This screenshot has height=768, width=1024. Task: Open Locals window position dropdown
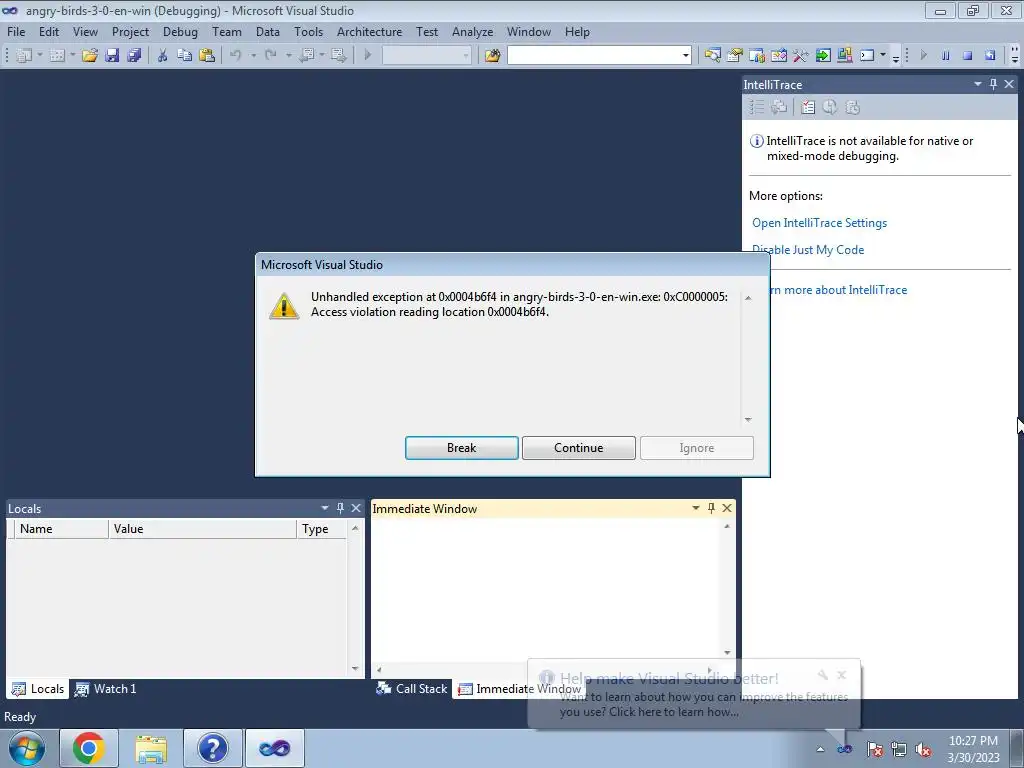click(325, 508)
